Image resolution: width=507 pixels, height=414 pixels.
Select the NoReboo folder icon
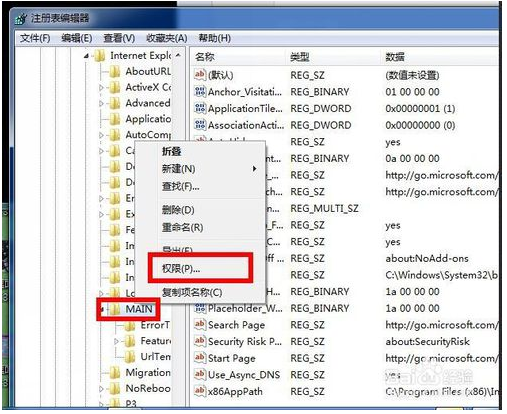coord(115,388)
